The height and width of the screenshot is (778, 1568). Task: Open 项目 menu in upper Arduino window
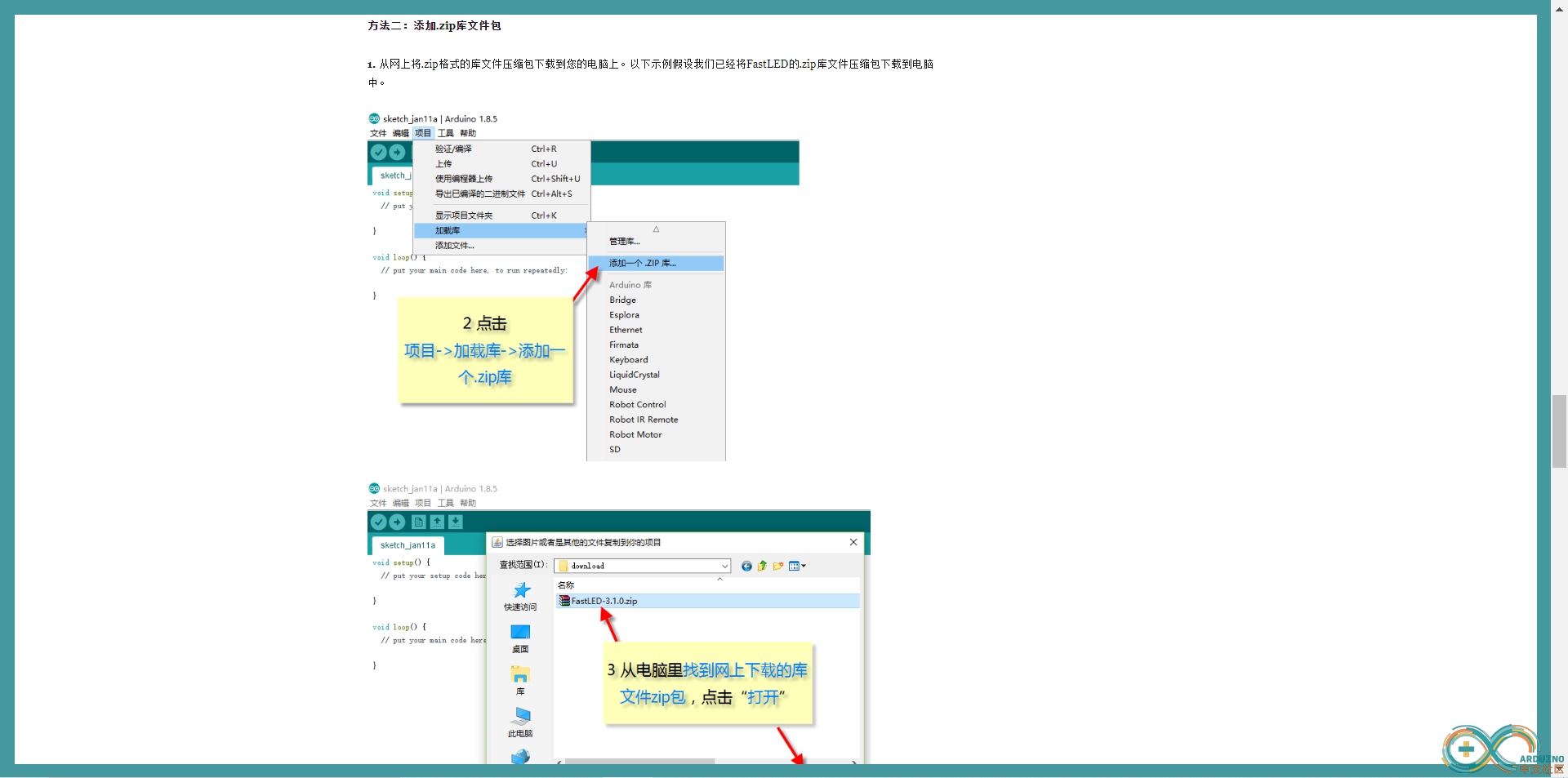[422, 133]
